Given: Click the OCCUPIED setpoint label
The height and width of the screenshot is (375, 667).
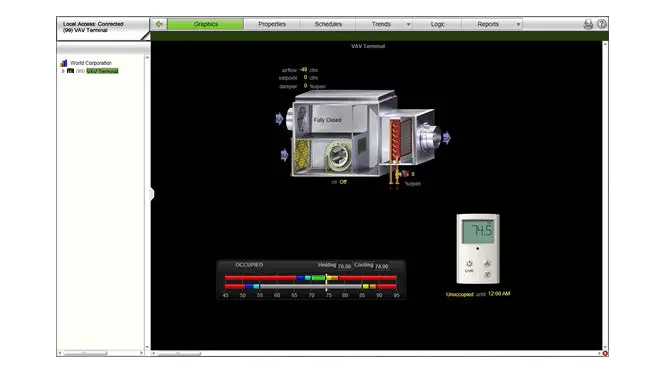Looking at the screenshot, I should coord(249,264).
